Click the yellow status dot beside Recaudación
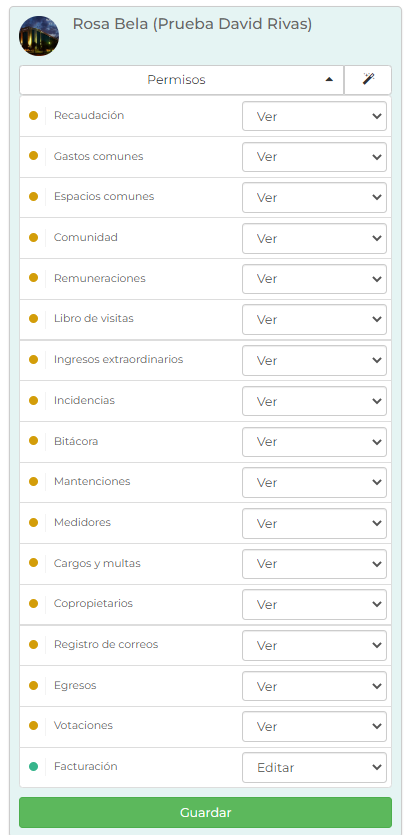The image size is (410, 835). coord(33,115)
